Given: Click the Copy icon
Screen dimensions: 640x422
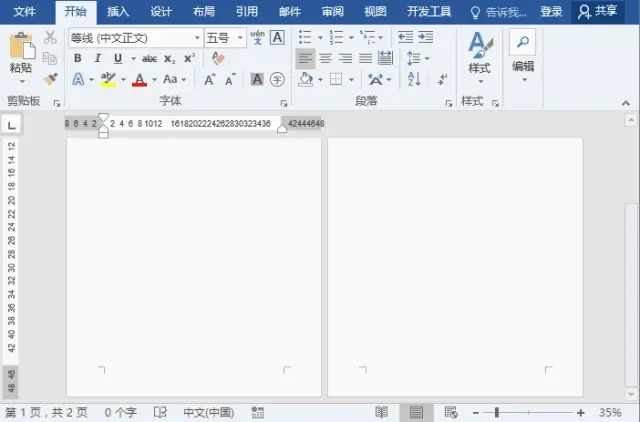Looking at the screenshot, I should point(50,58).
